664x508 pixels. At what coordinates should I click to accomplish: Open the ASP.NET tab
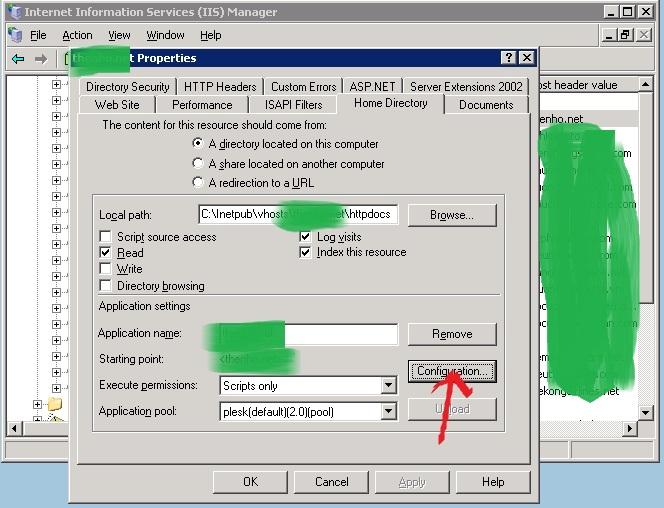click(372, 87)
